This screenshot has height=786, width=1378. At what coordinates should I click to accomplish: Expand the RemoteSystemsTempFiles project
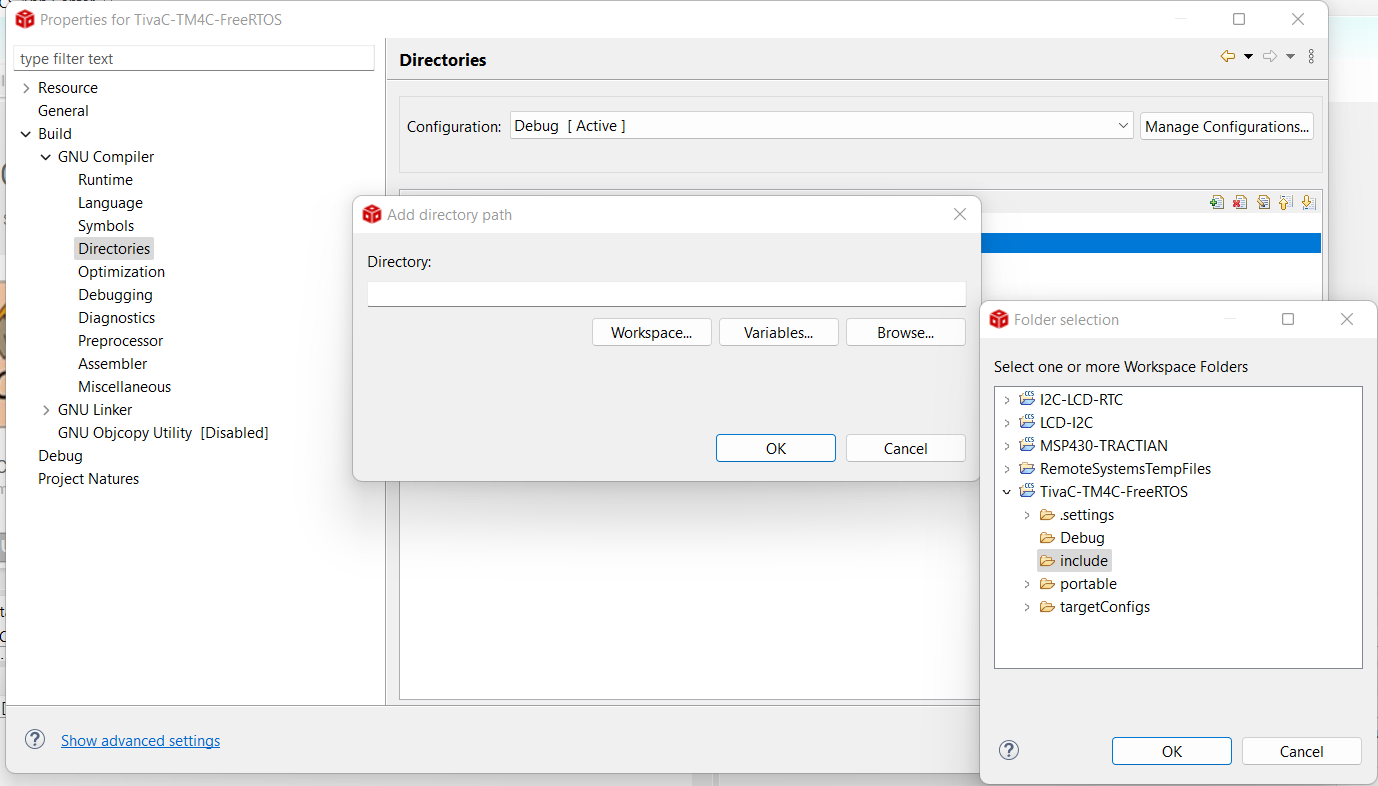click(1007, 469)
